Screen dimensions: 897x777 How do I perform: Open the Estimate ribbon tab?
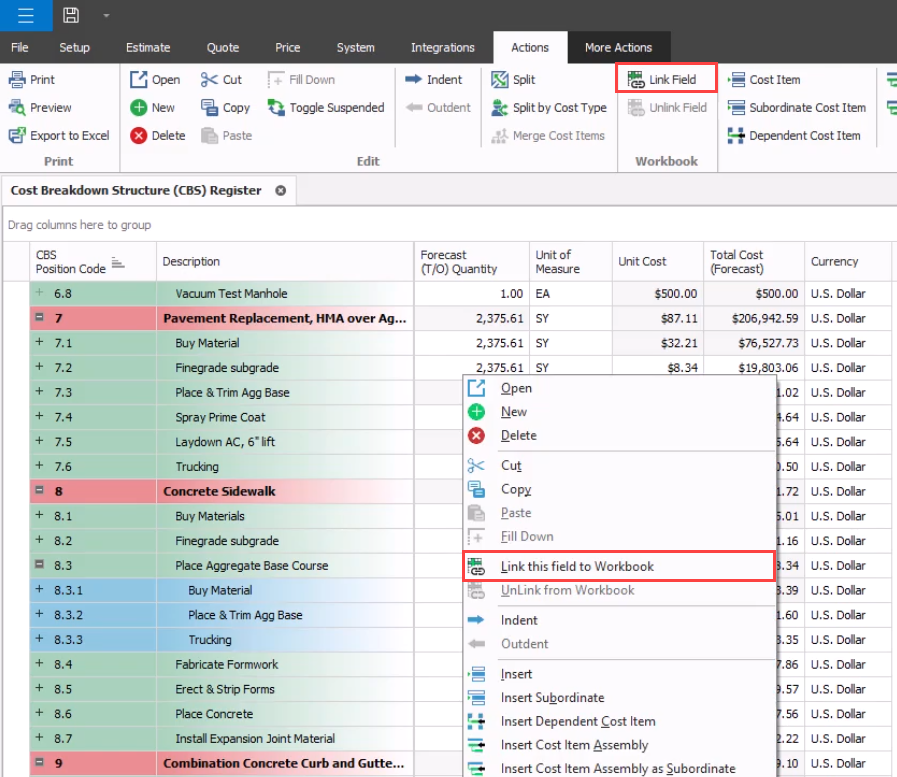[148, 47]
